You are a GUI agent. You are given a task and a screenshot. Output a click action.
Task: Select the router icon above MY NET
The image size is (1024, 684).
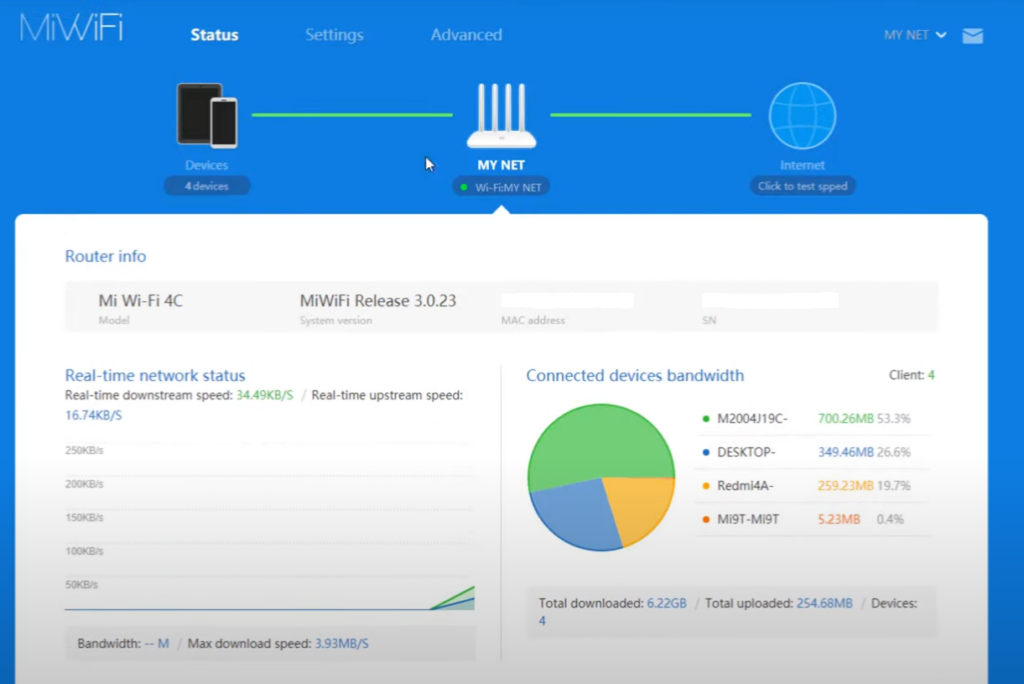point(501,116)
